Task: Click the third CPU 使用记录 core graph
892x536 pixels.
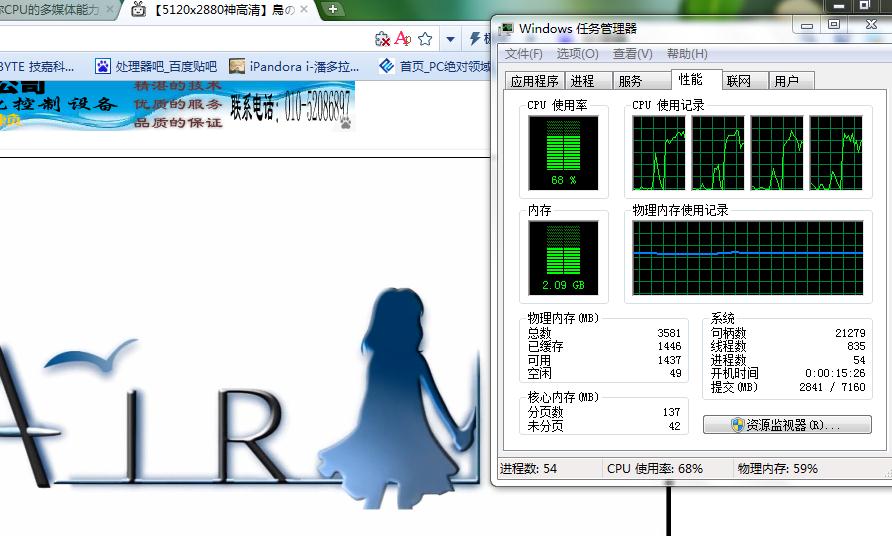Action: (x=777, y=153)
